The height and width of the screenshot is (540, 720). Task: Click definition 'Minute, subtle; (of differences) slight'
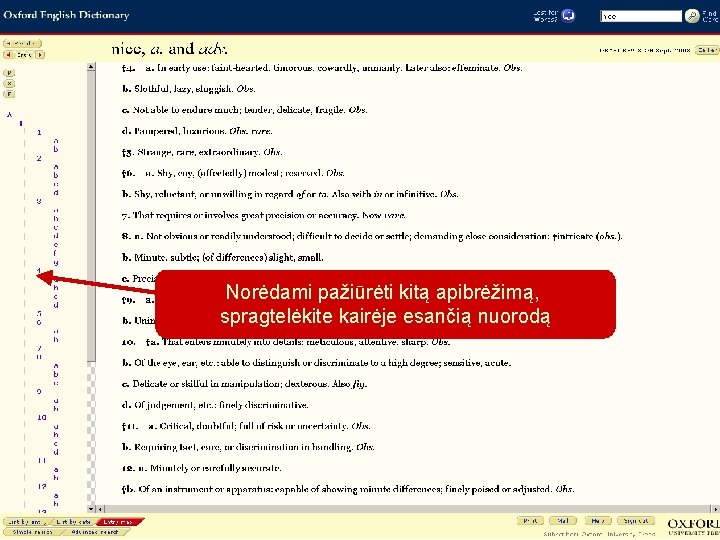(x=223, y=258)
